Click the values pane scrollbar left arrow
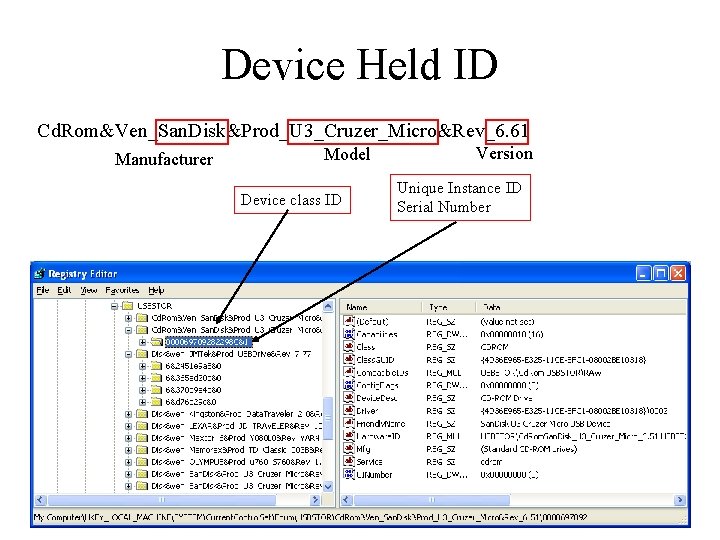The width and height of the screenshot is (720, 540). click(347, 500)
